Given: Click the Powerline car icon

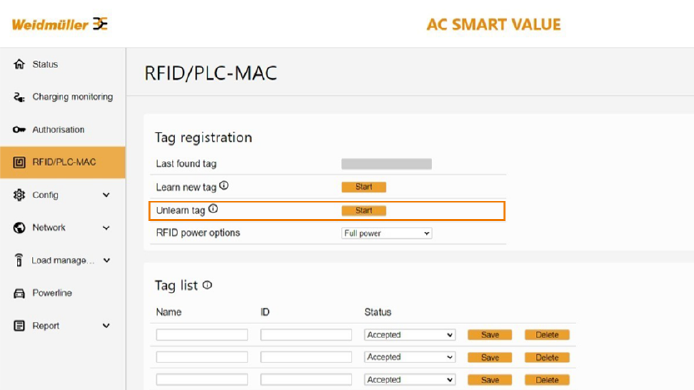Looking at the screenshot, I should 19,293.
